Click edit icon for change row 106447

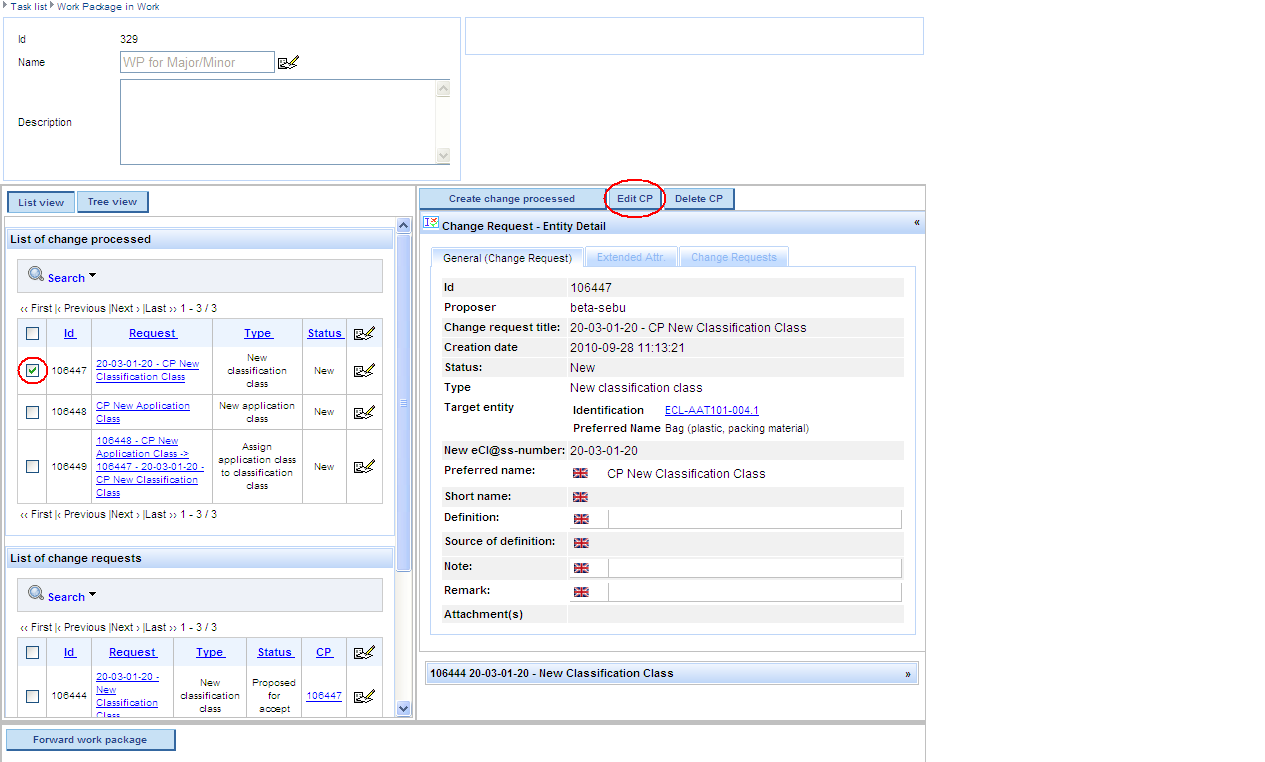coord(364,371)
